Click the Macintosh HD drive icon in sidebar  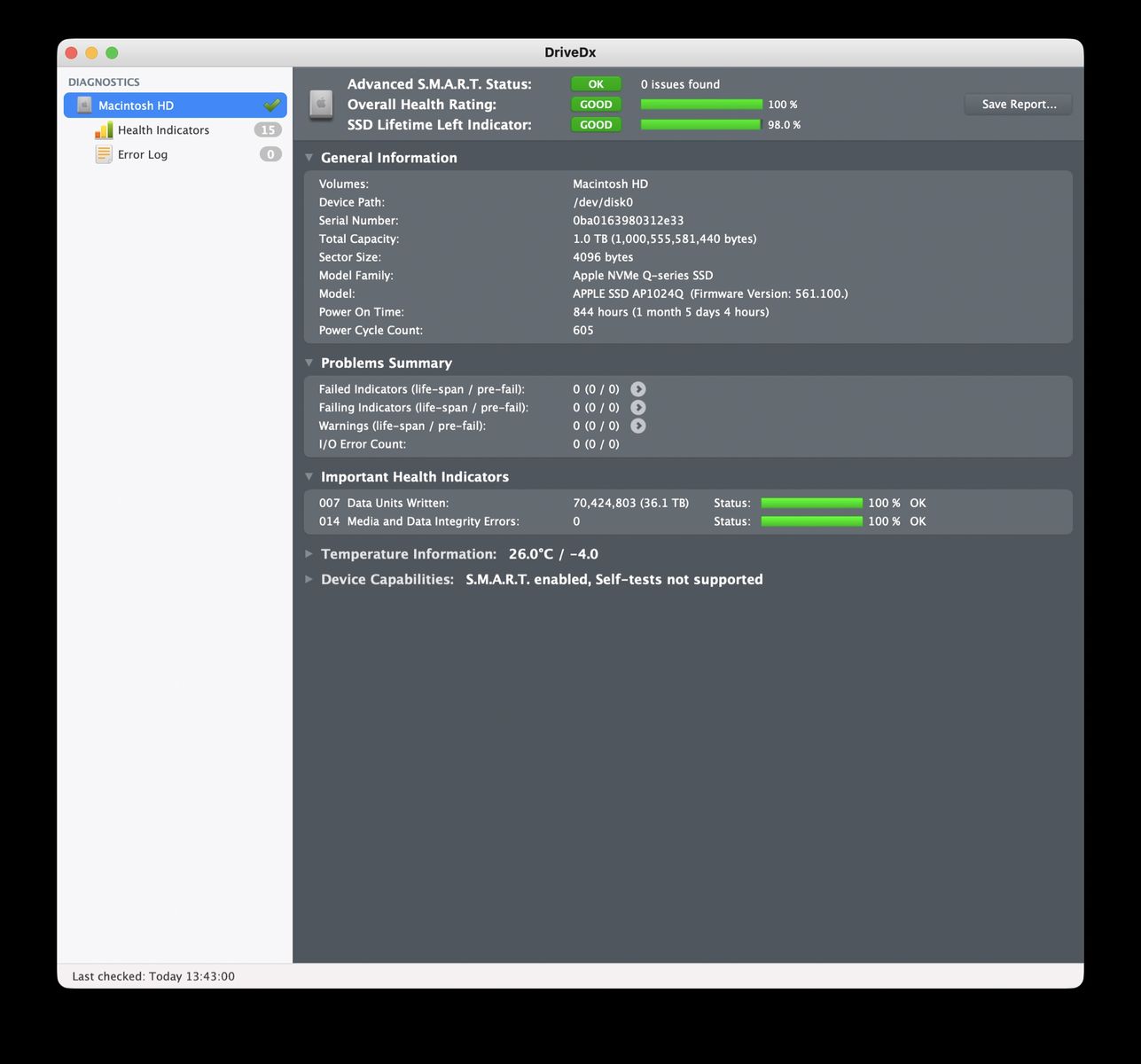[84, 106]
